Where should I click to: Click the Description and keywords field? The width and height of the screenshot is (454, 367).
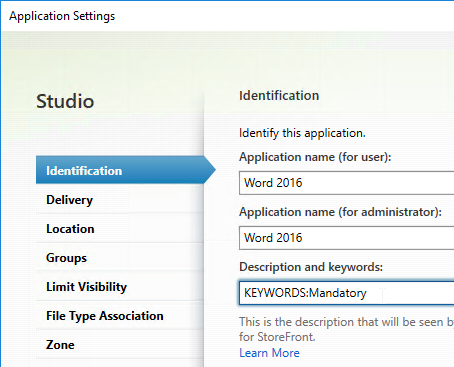tap(347, 293)
